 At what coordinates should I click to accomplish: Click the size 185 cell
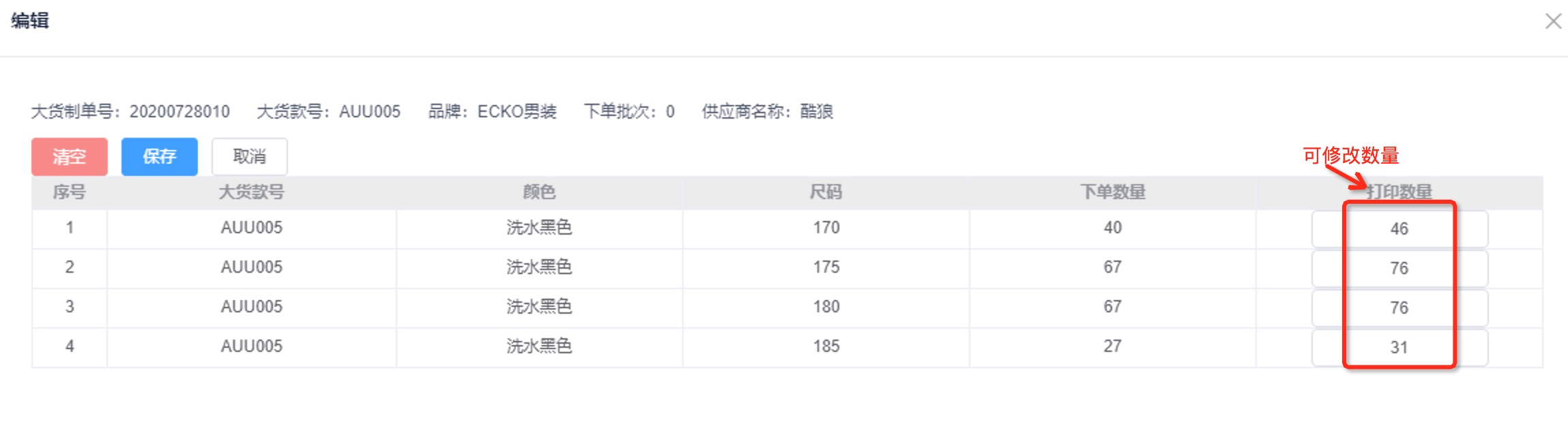826,346
